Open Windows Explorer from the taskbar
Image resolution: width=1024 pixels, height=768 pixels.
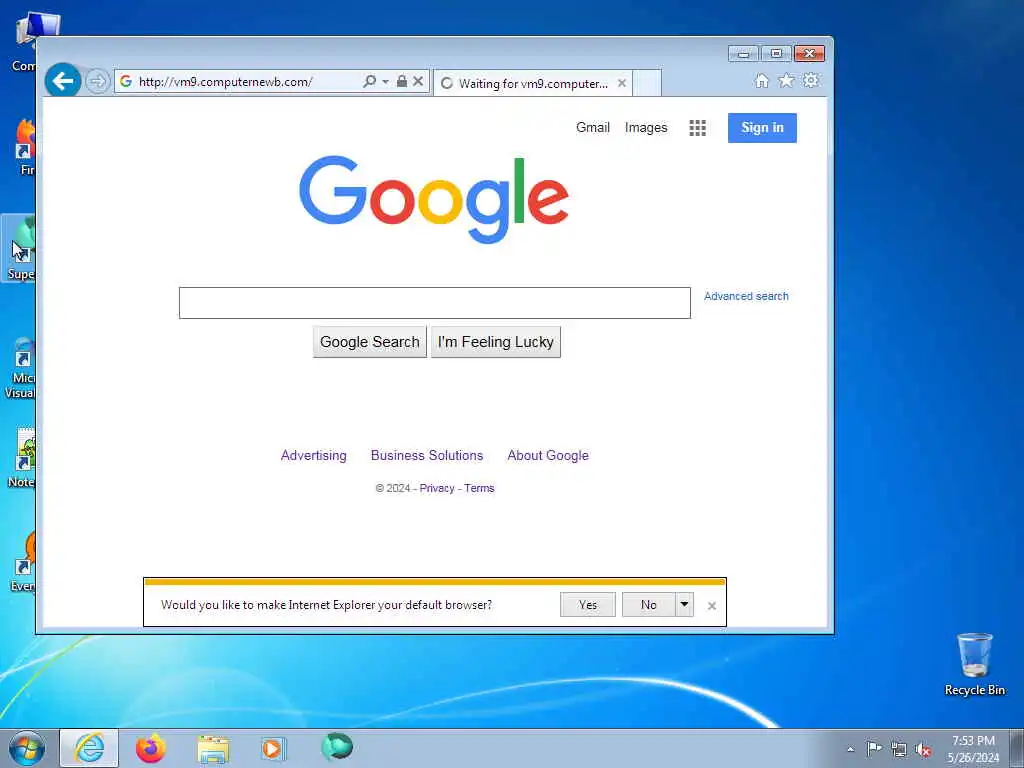[213, 749]
